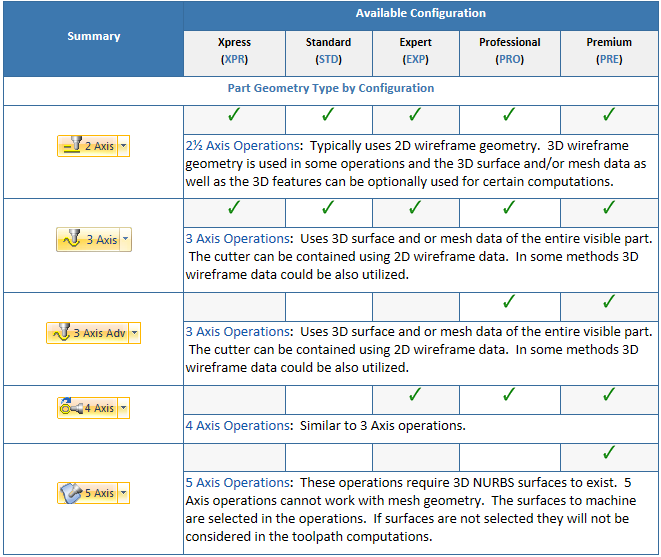Screen dimensions: 661x557
Task: Expand the 3 Axis Adv dropdown arrow
Action: coord(135,333)
